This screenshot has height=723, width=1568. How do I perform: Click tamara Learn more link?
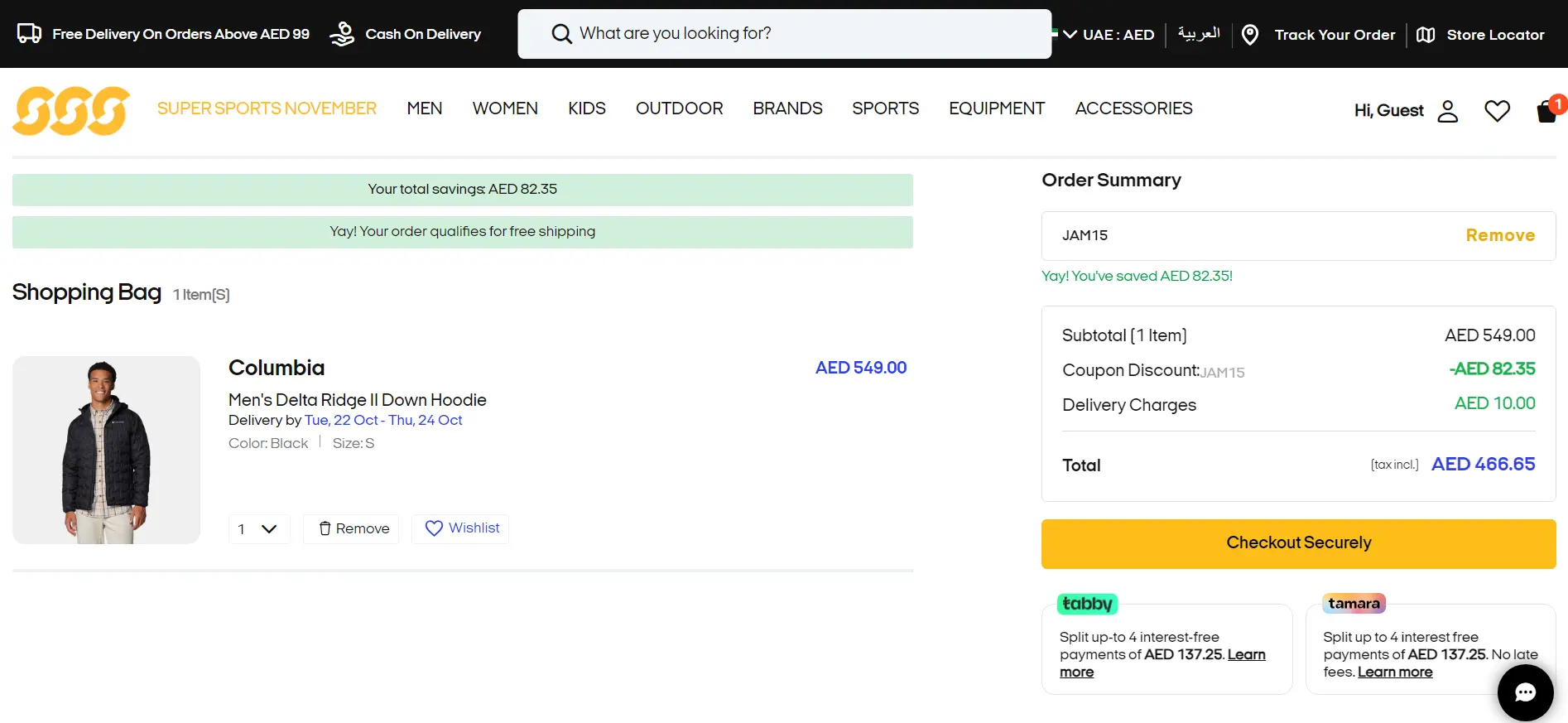[1395, 672]
